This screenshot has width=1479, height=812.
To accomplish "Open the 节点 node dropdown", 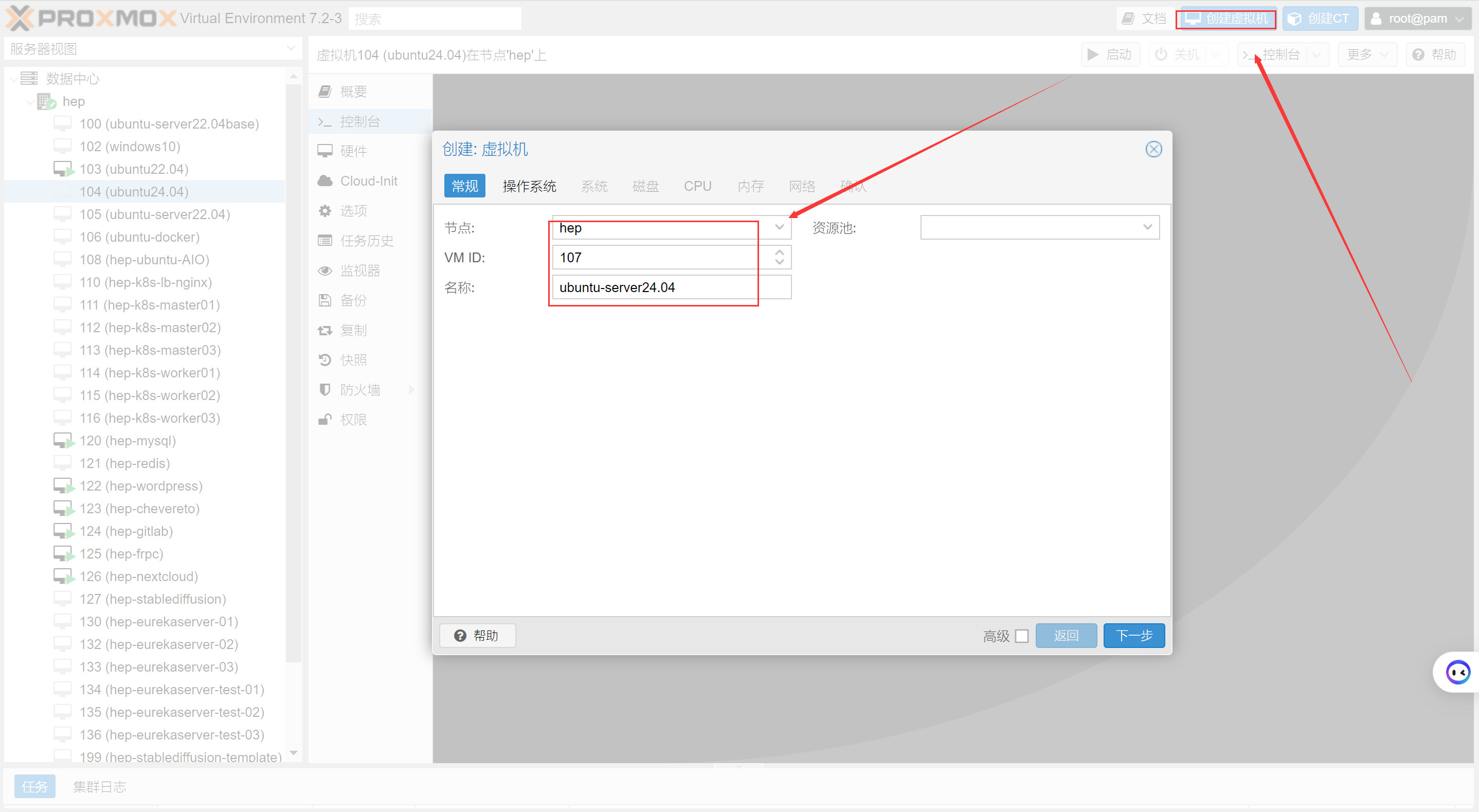I will (x=779, y=227).
